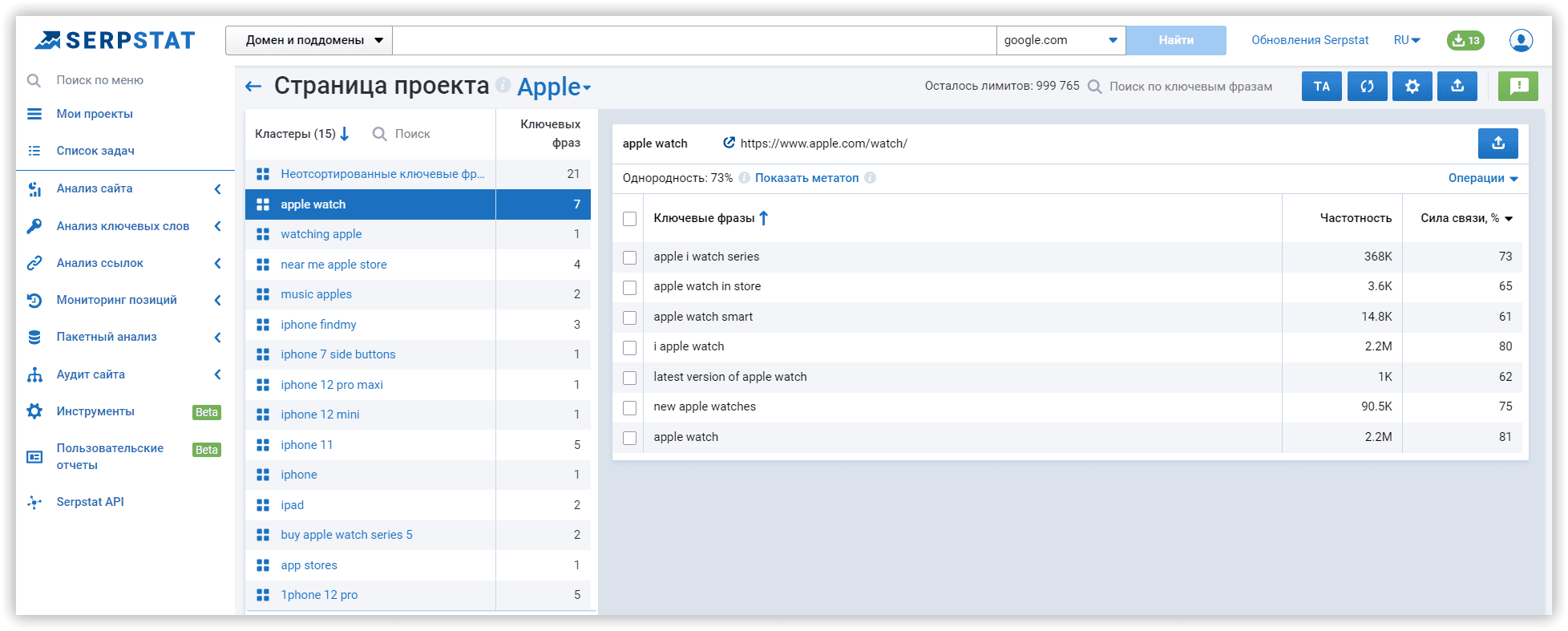Click the blue refresh clustering icon button
The image size is (1568, 631).
point(1368,87)
